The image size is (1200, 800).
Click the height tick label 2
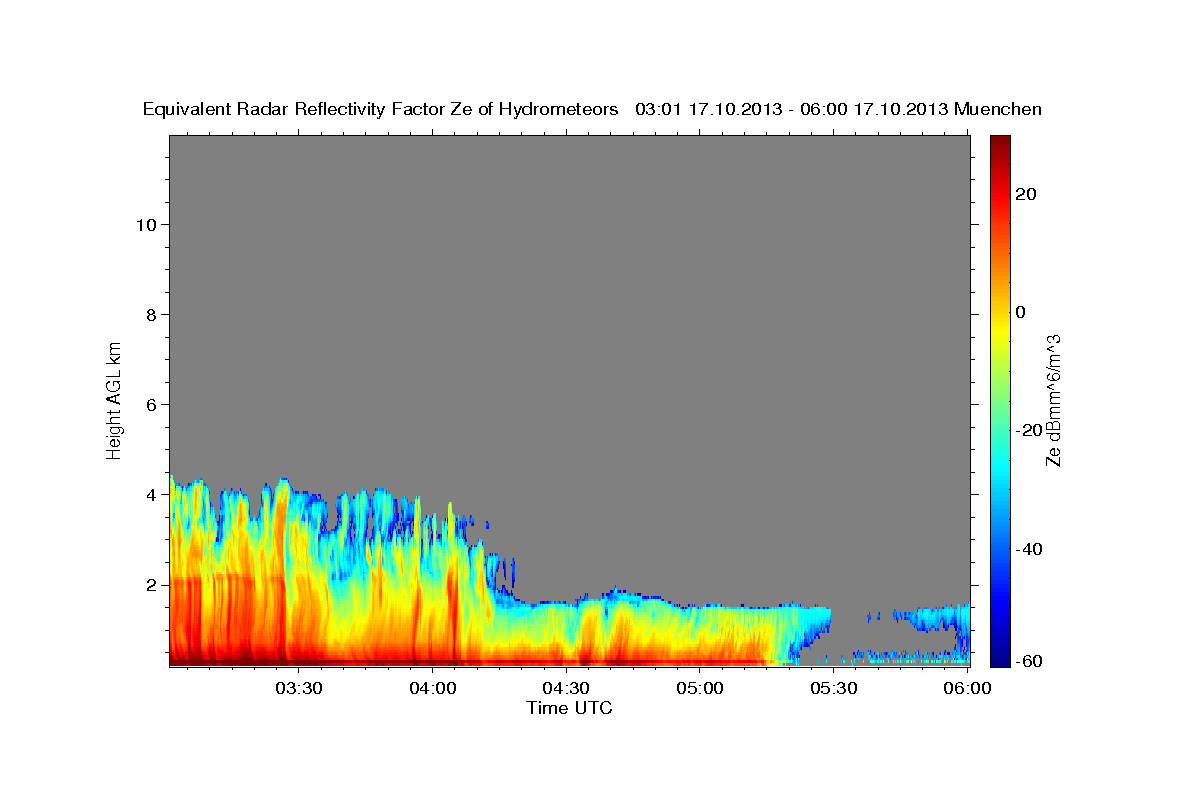click(151, 584)
